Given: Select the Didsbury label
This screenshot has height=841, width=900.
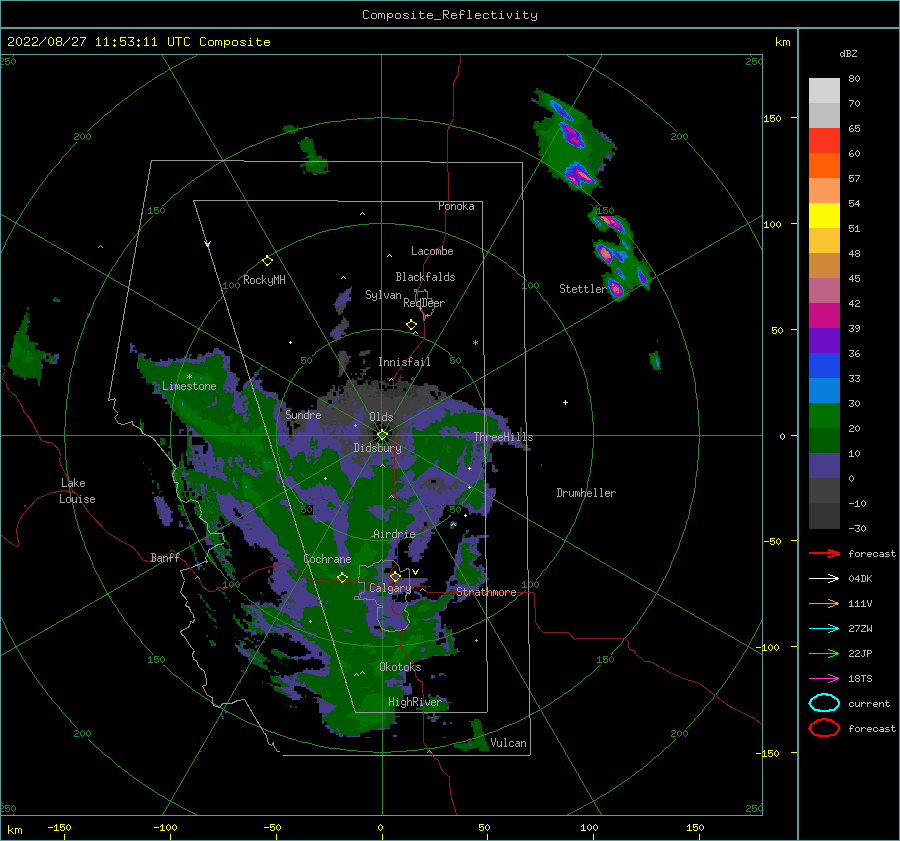Looking at the screenshot, I should point(378,448).
